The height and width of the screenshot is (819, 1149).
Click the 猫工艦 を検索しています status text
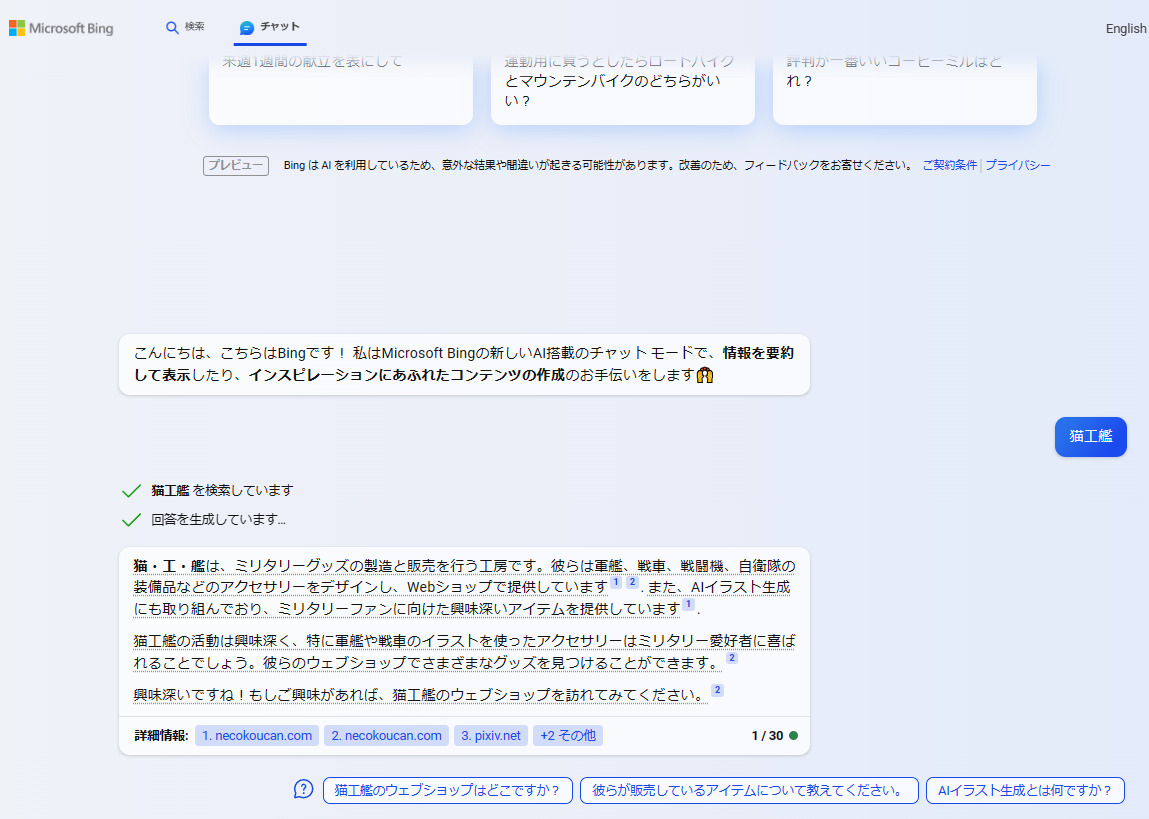[222, 491]
